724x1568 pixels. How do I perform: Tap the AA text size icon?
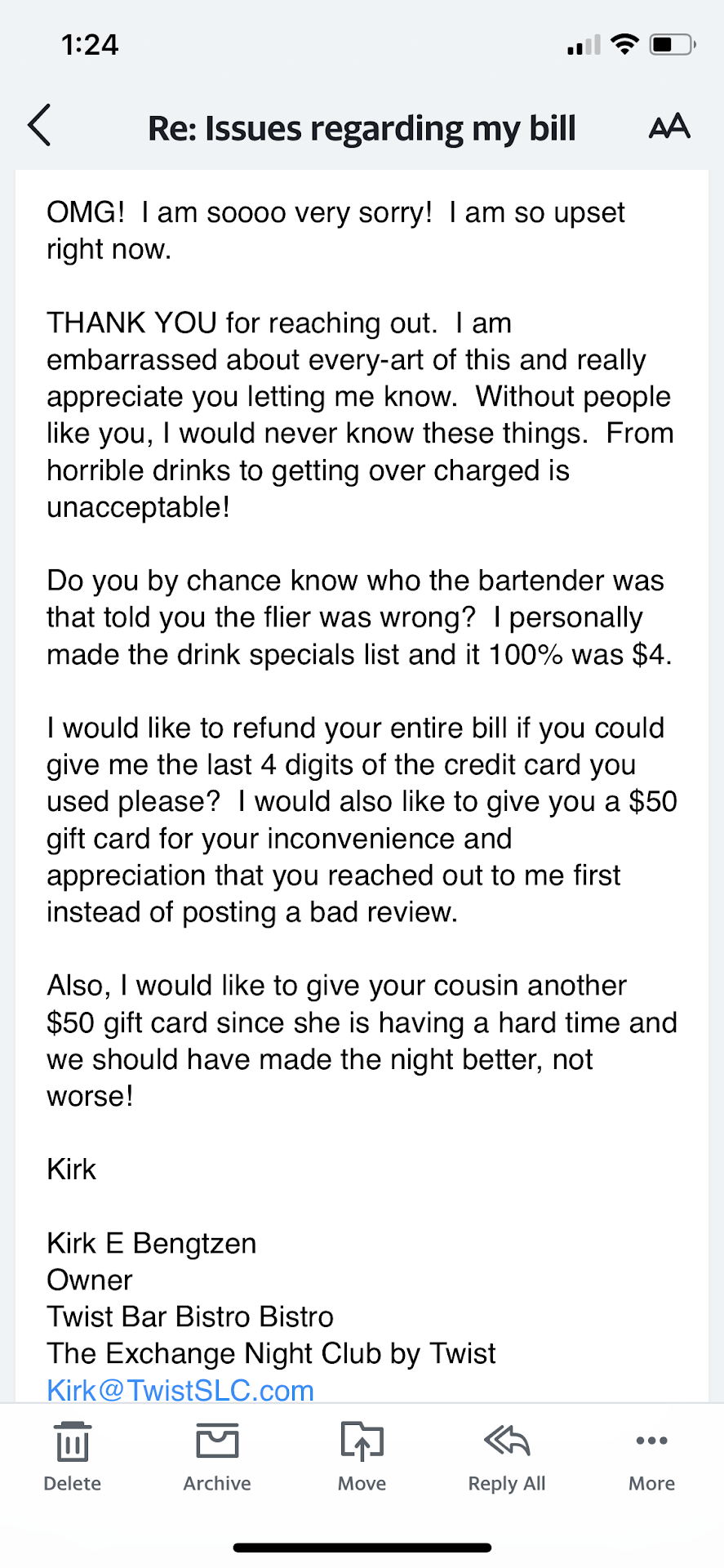pos(669,127)
